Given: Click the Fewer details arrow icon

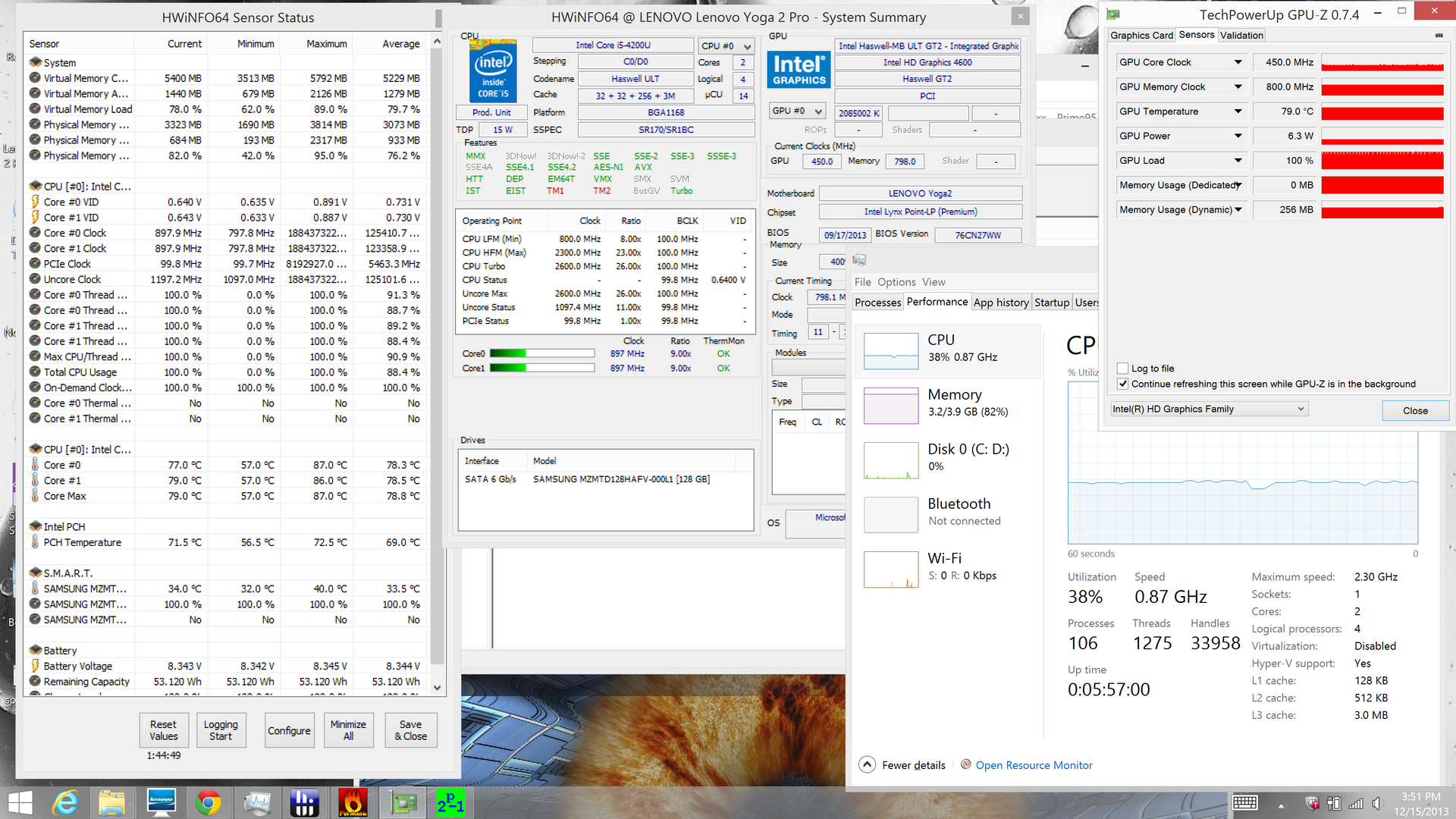Looking at the screenshot, I should pyautogui.click(x=868, y=764).
